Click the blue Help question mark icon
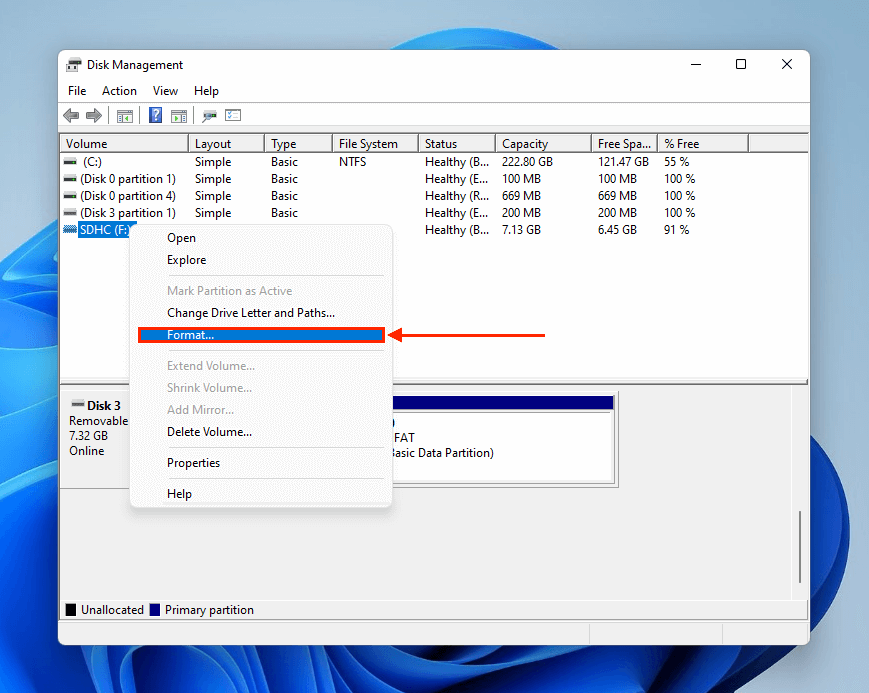 tap(156, 116)
